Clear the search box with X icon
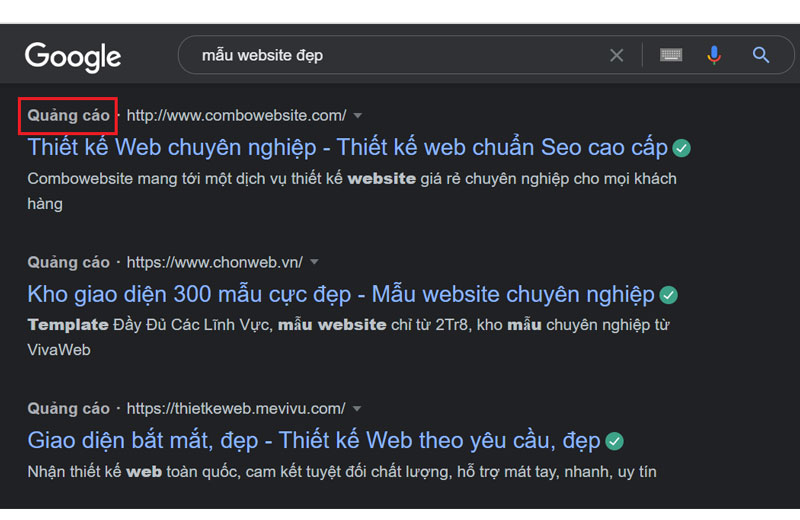Screen dimensions: 800x520 (616, 55)
